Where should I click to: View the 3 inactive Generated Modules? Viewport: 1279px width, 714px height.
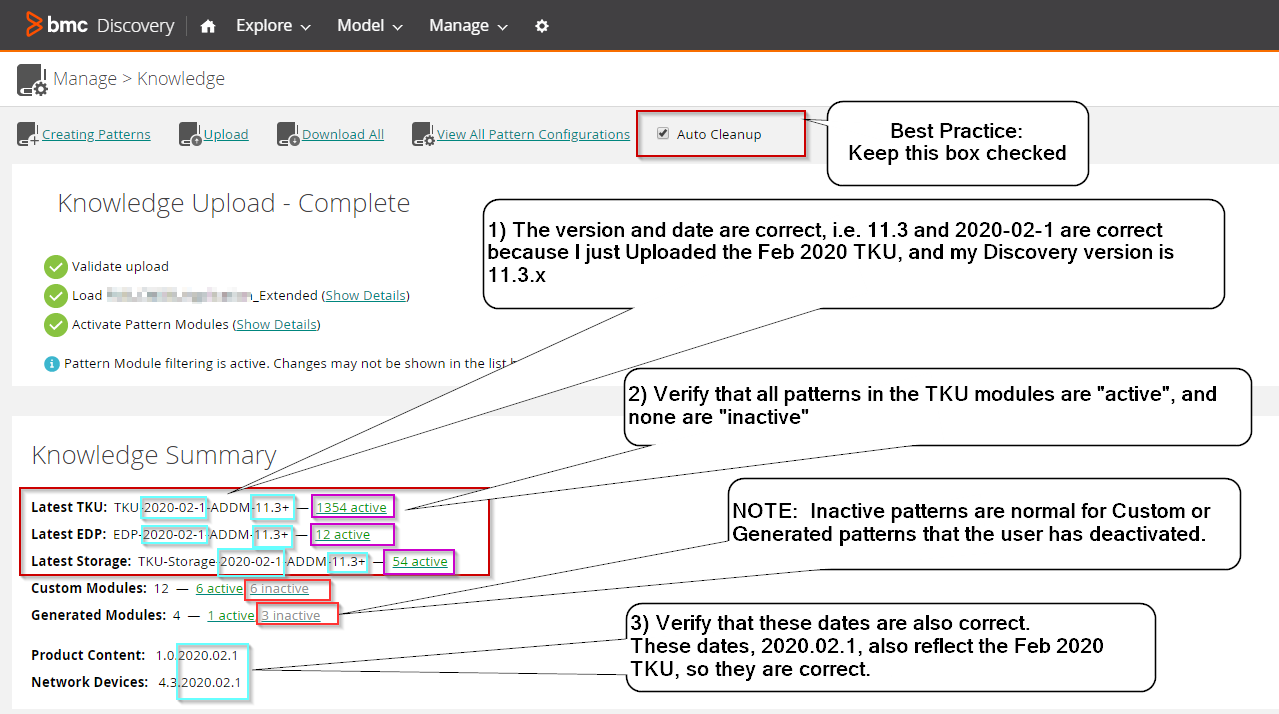[x=291, y=616]
